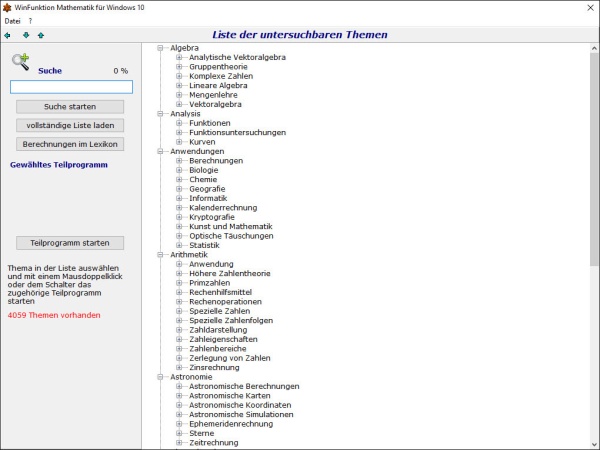Close the WinFunktion window
Viewport: 600px width, 450px height.
coord(590,8)
